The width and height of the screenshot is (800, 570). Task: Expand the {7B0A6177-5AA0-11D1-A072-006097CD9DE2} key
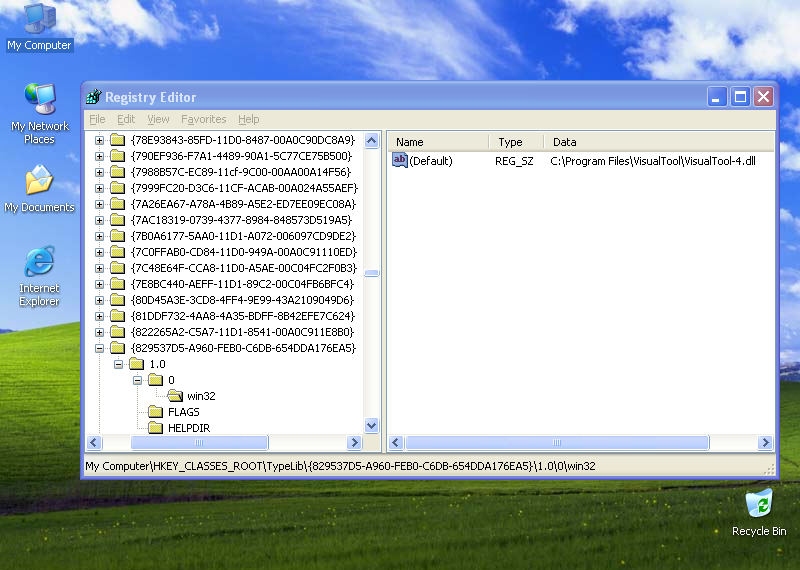click(x=99, y=236)
